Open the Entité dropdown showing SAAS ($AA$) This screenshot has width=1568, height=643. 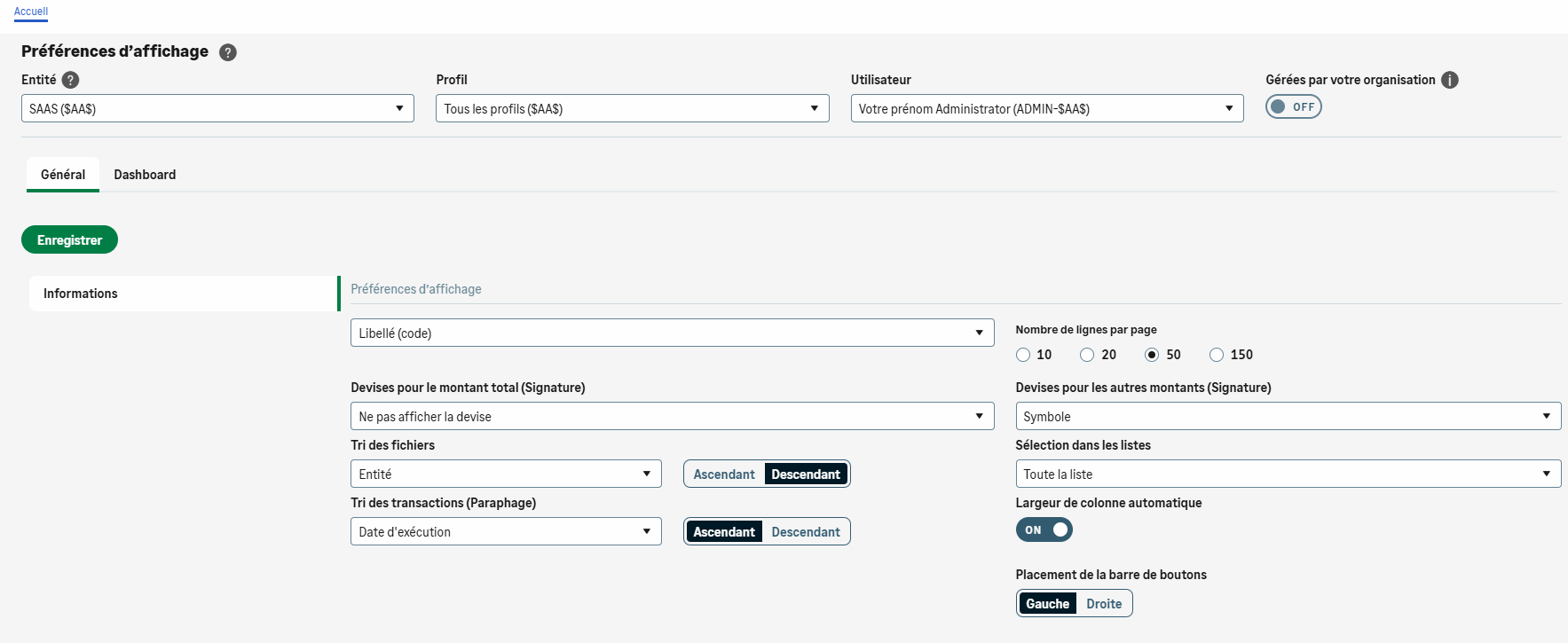217,109
